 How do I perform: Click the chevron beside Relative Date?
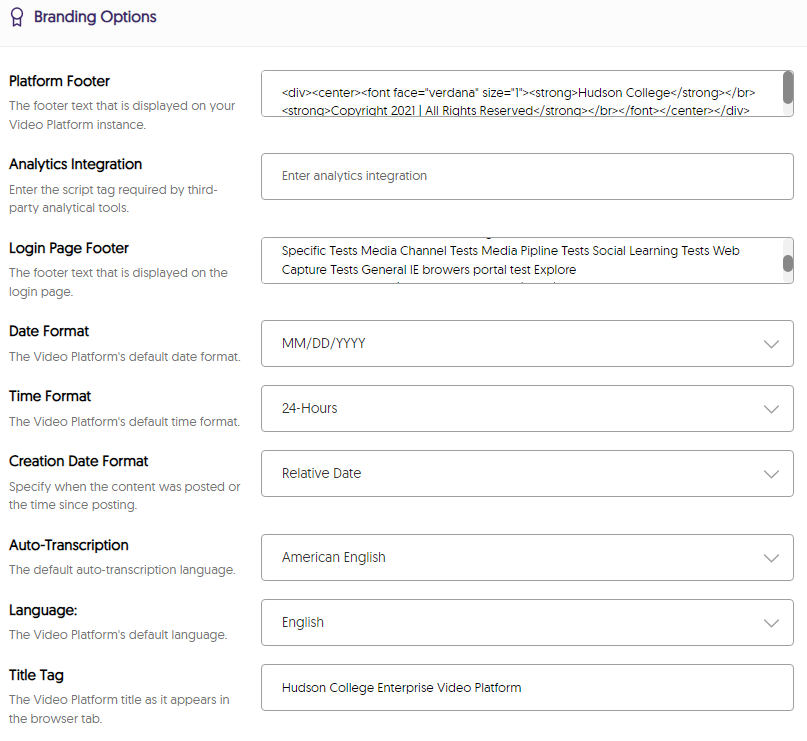click(x=771, y=474)
